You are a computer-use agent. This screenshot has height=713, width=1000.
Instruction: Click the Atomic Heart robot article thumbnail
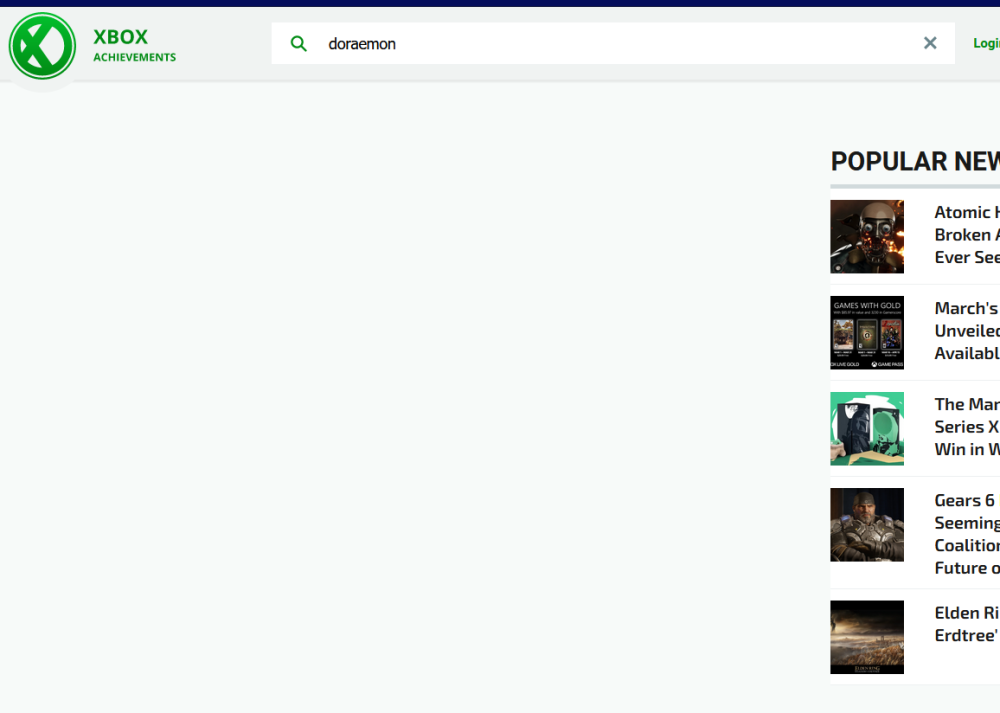866,236
